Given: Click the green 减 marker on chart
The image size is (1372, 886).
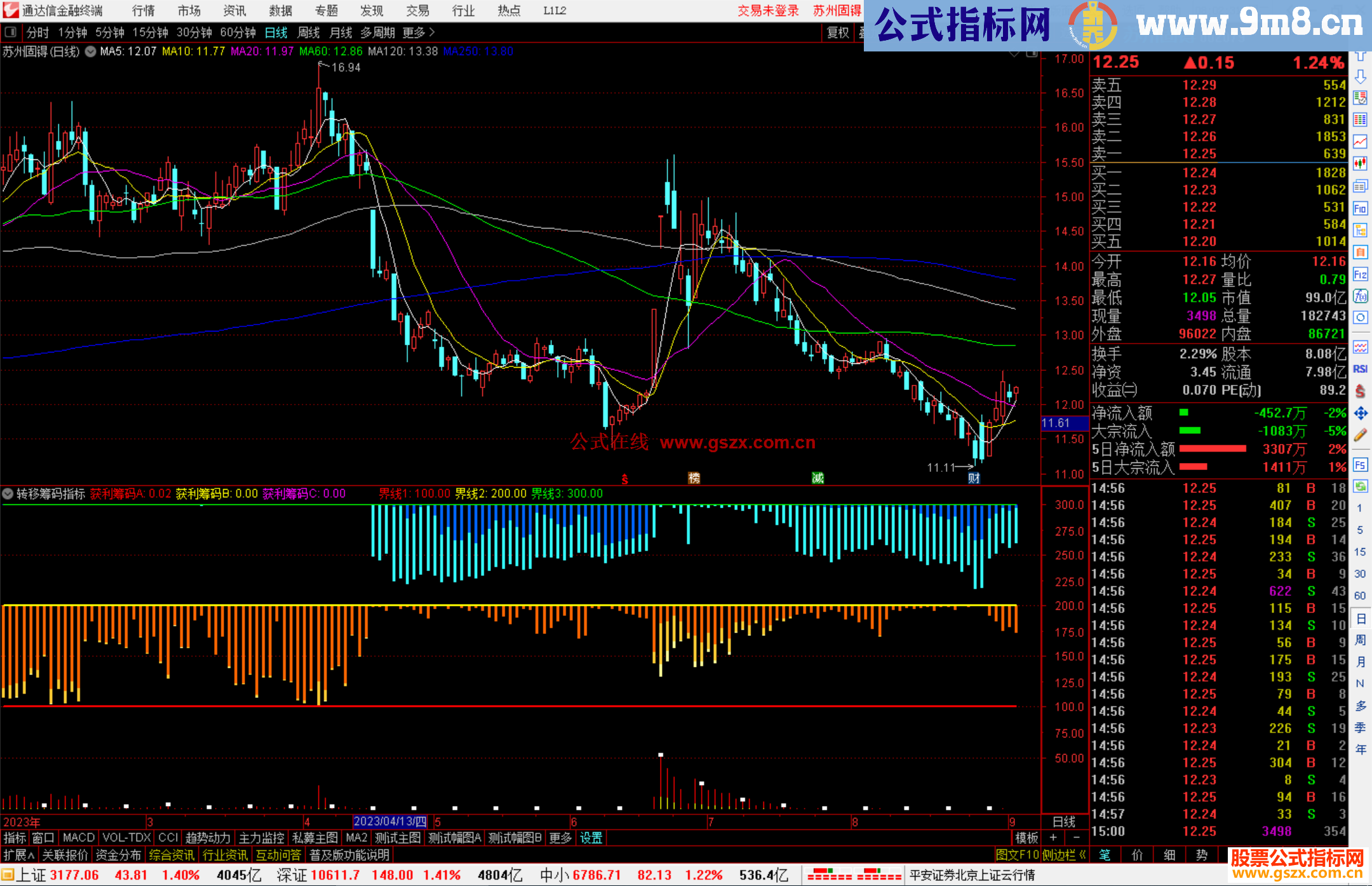Looking at the screenshot, I should pos(817,478).
